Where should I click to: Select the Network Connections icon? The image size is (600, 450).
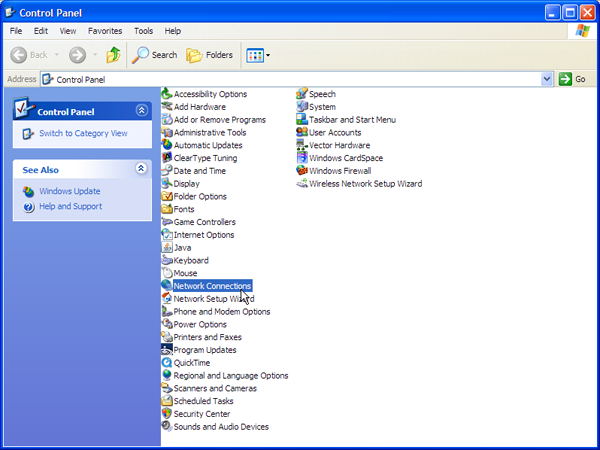[x=167, y=286]
